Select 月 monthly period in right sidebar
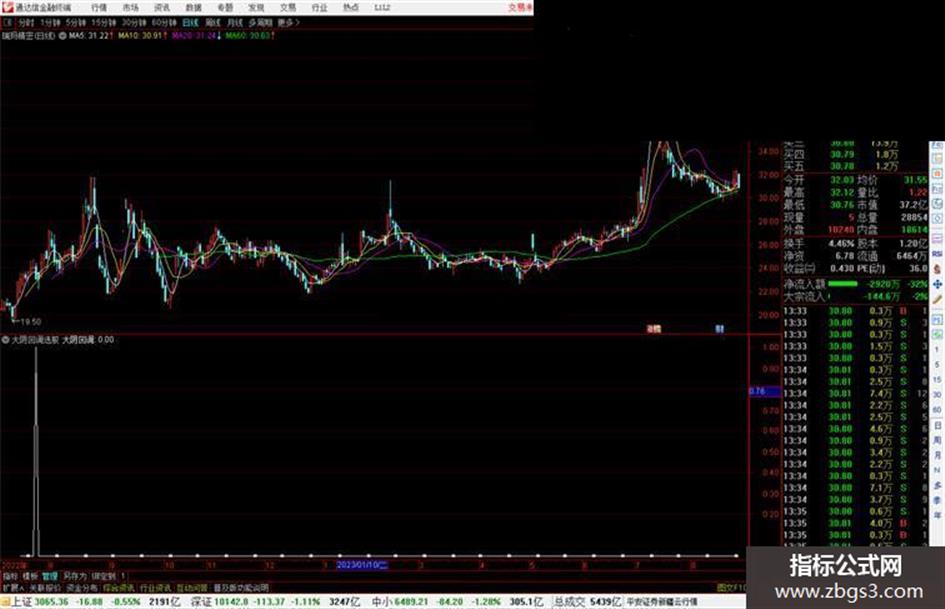Screen dimensions: 945x609 coord(937,455)
